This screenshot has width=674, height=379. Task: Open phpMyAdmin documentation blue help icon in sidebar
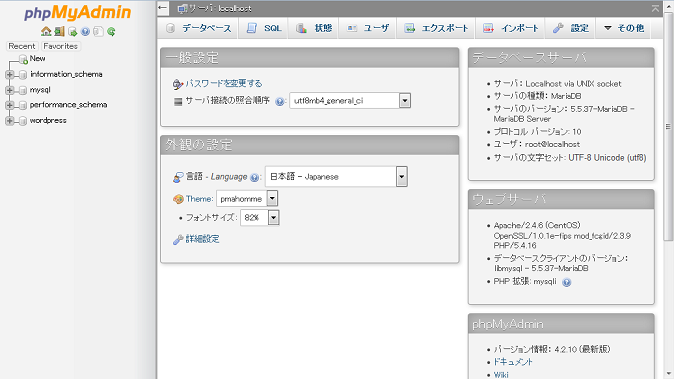tap(86, 31)
